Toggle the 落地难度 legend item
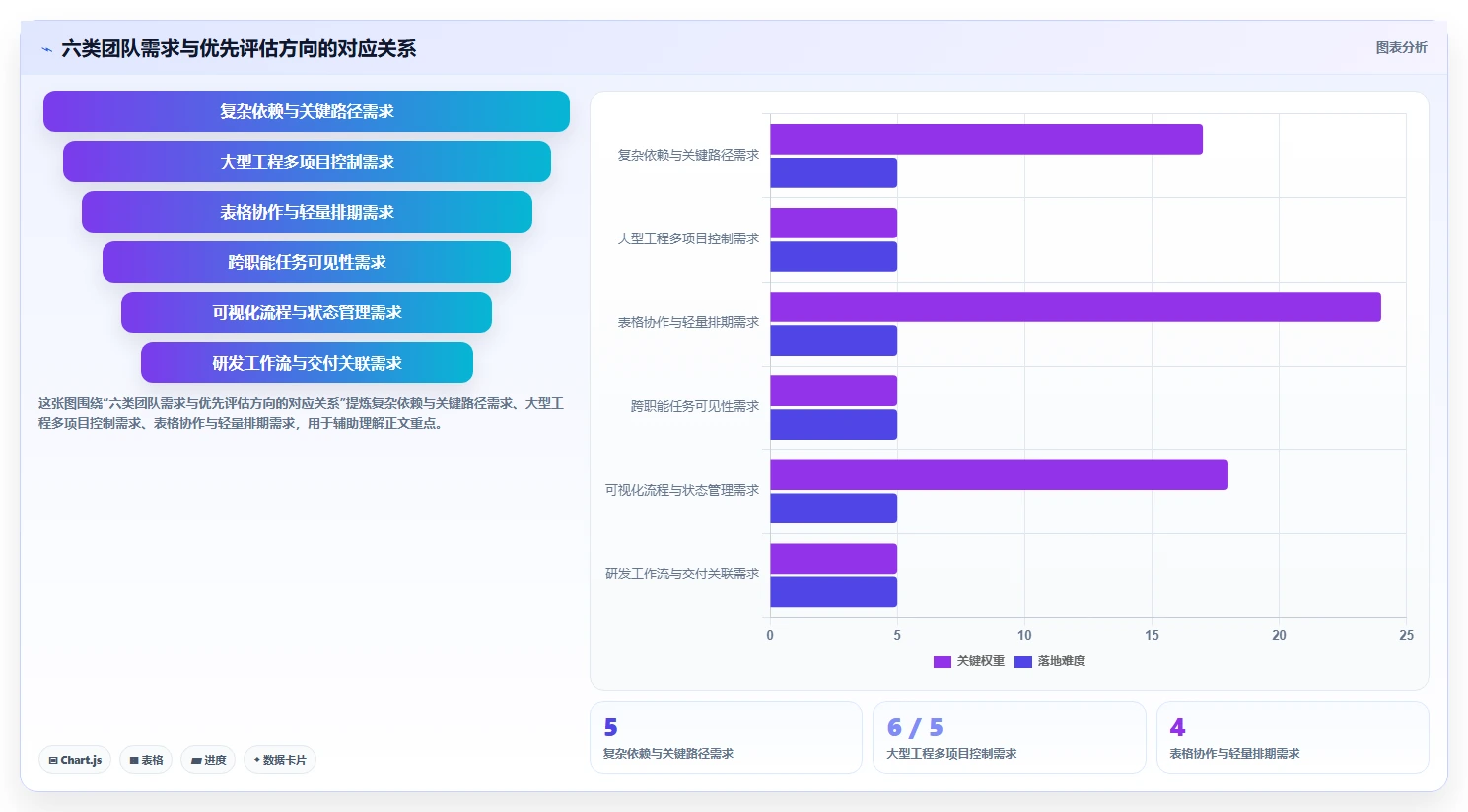The height and width of the screenshot is (812, 1468). (1050, 661)
